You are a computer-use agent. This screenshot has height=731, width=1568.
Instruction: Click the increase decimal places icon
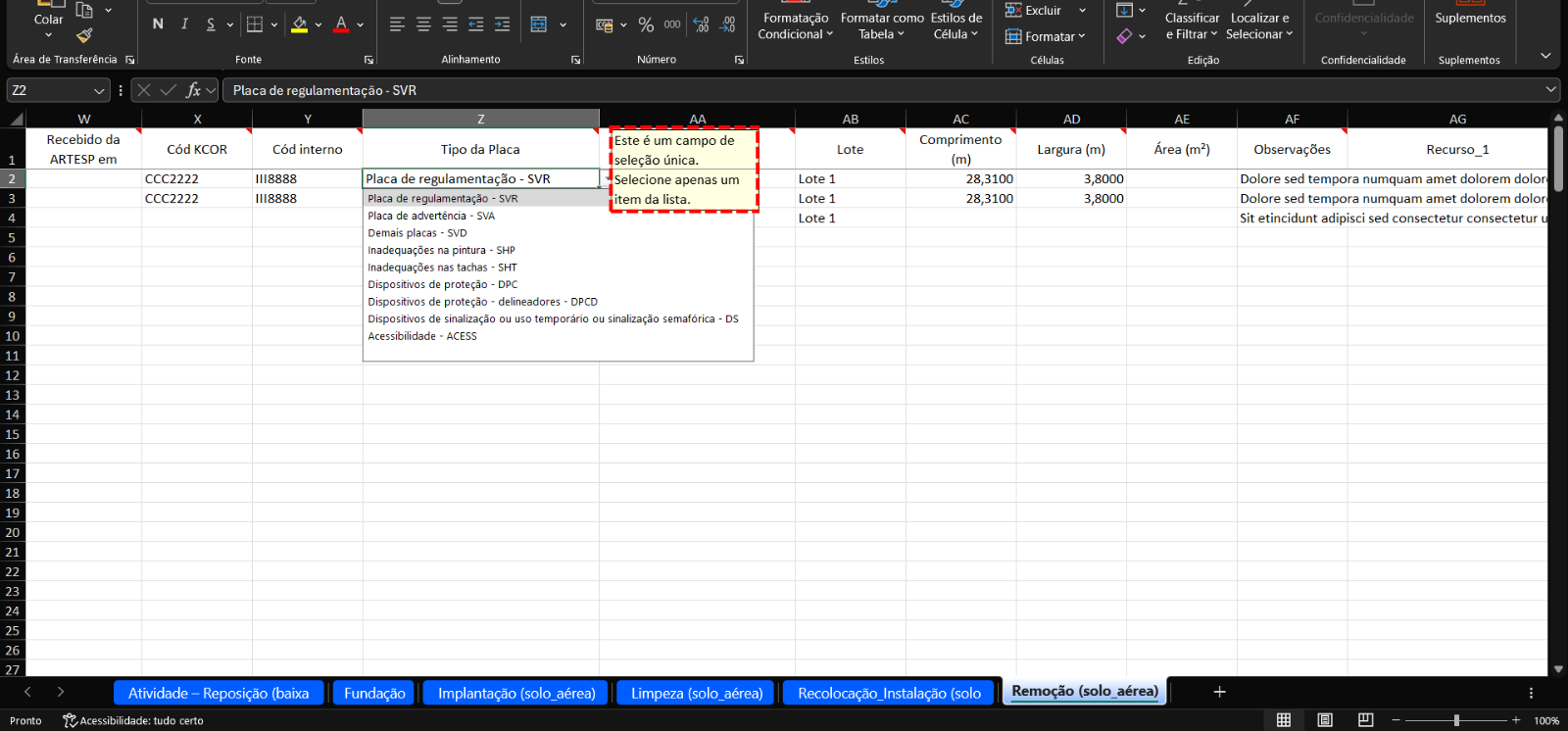click(x=702, y=24)
